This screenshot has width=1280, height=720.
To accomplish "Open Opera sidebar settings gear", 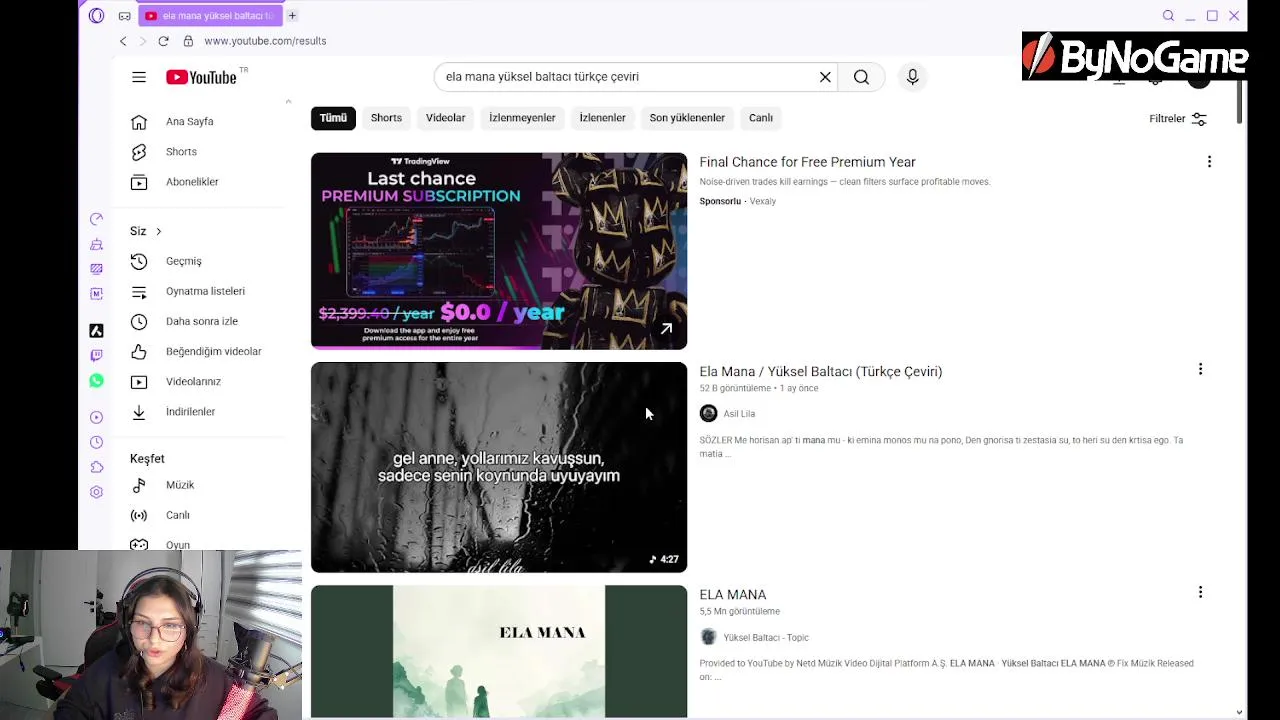I will (x=96, y=492).
